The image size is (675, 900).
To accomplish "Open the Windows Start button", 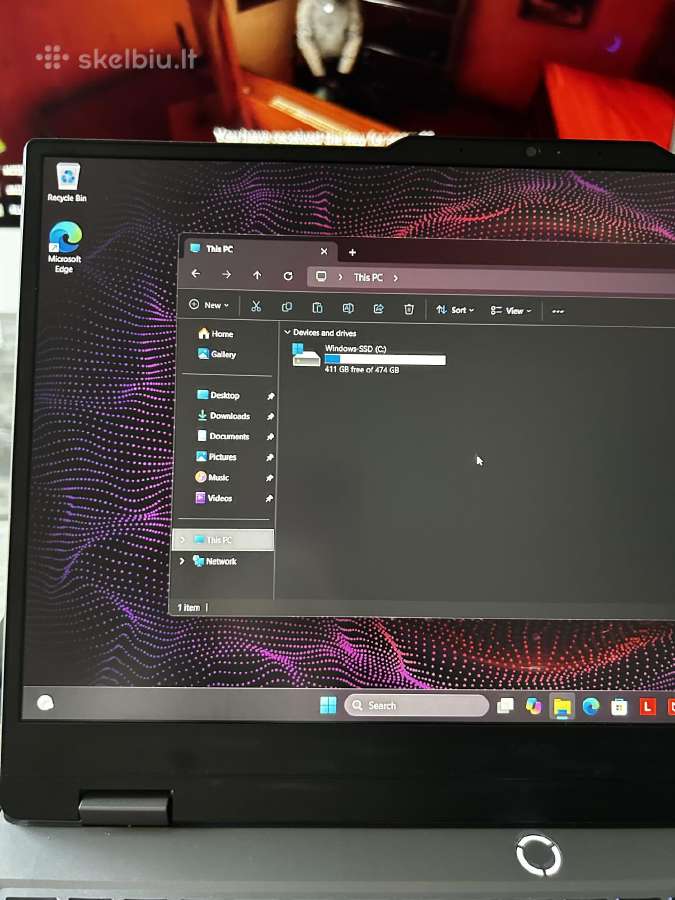I will coord(328,705).
